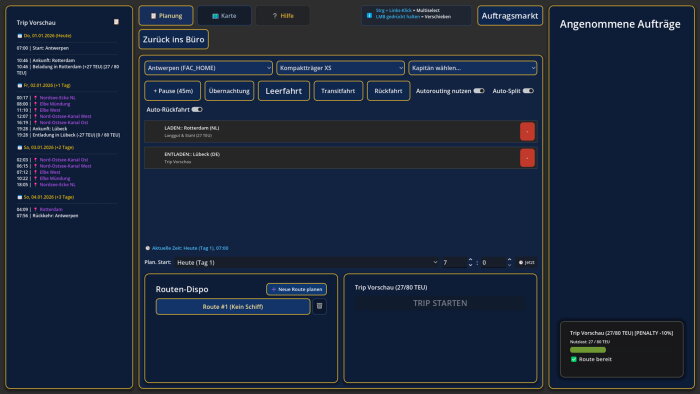Image resolution: width=700 pixels, height=394 pixels.
Task: Open the Antwerpen (FAC_HOME) port dropdown
Action: point(208,68)
